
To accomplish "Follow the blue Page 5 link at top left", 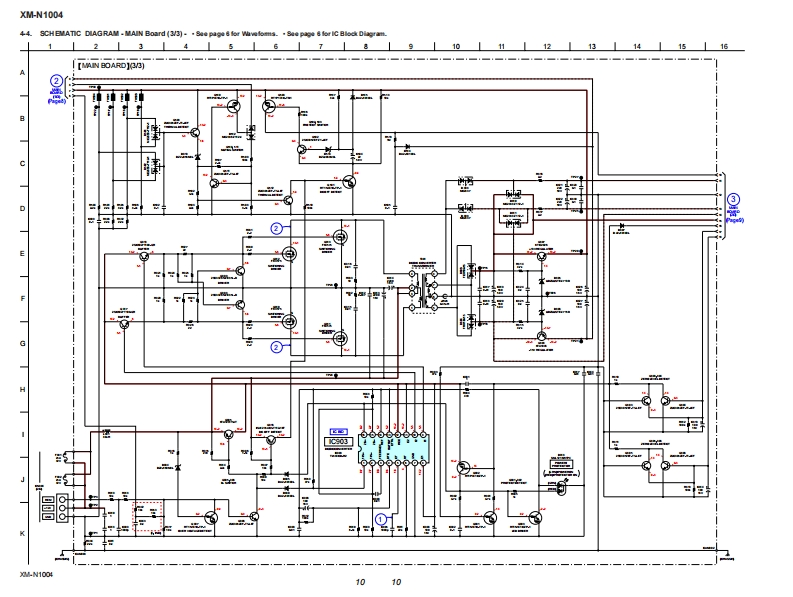I will click(57, 101).
